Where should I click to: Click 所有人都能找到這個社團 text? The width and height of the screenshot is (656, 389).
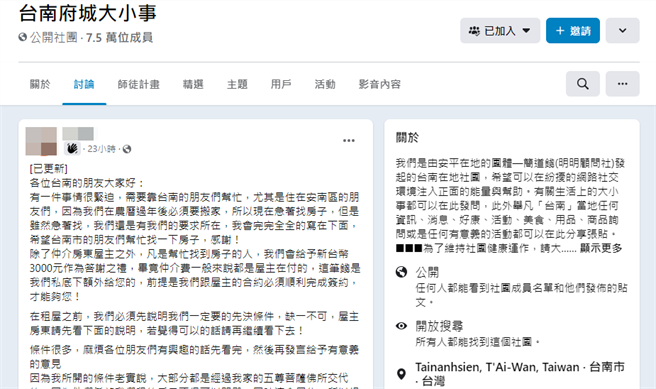click(477, 342)
